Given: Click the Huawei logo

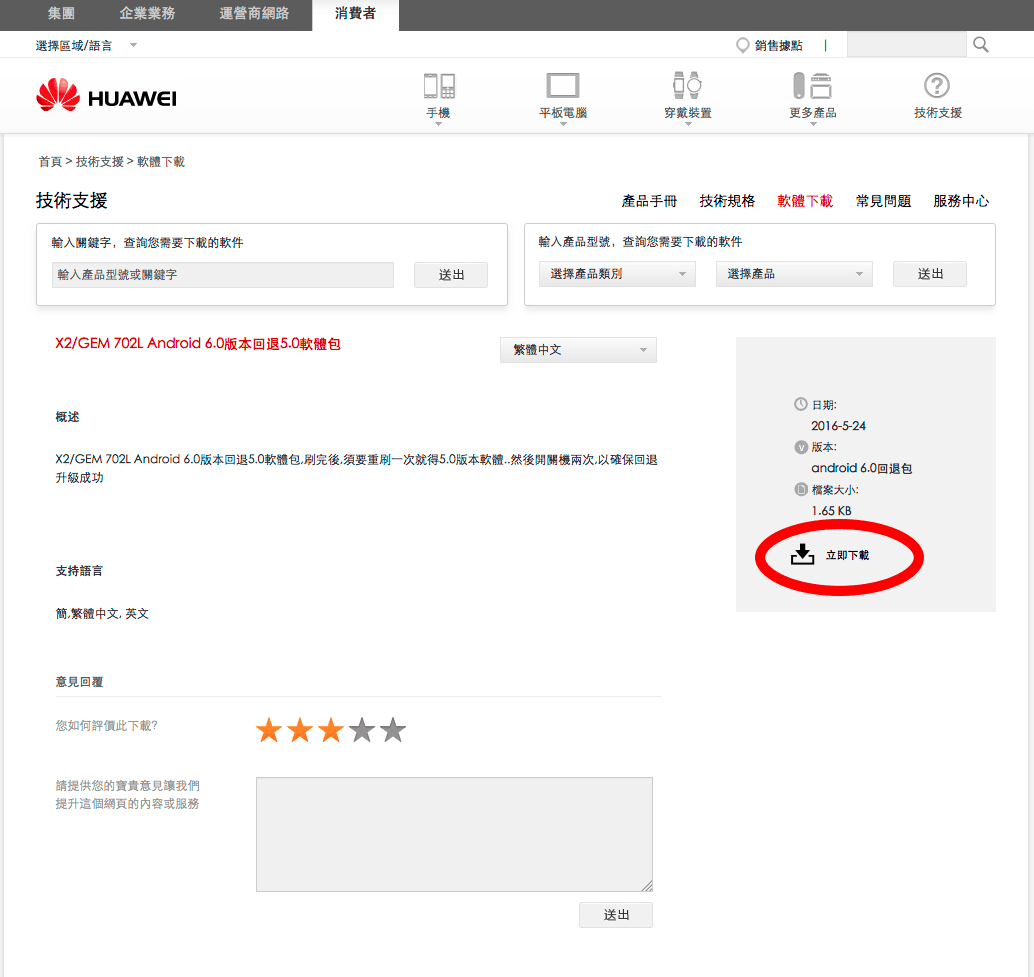Looking at the screenshot, I should point(106,96).
